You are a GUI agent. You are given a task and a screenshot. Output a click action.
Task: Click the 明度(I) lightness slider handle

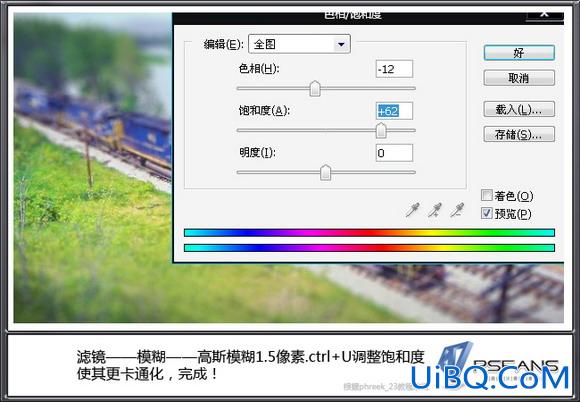pyautogui.click(x=326, y=172)
